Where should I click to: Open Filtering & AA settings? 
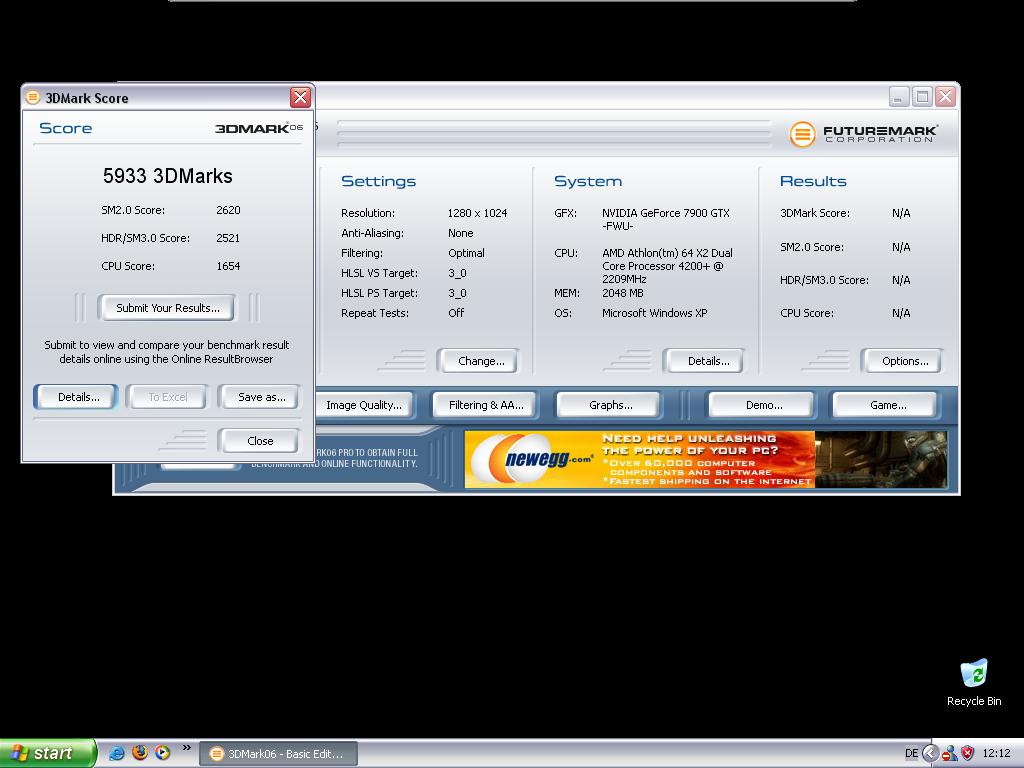[x=485, y=405]
